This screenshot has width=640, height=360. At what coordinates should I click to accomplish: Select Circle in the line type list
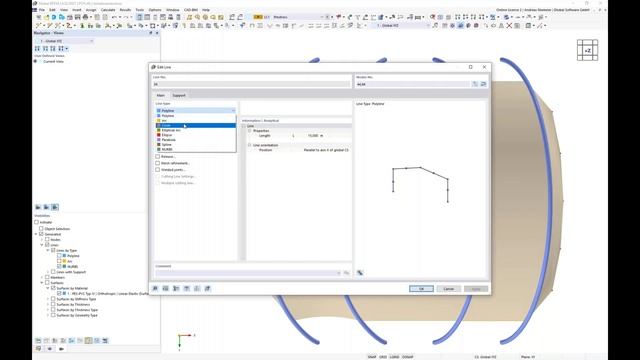point(196,125)
